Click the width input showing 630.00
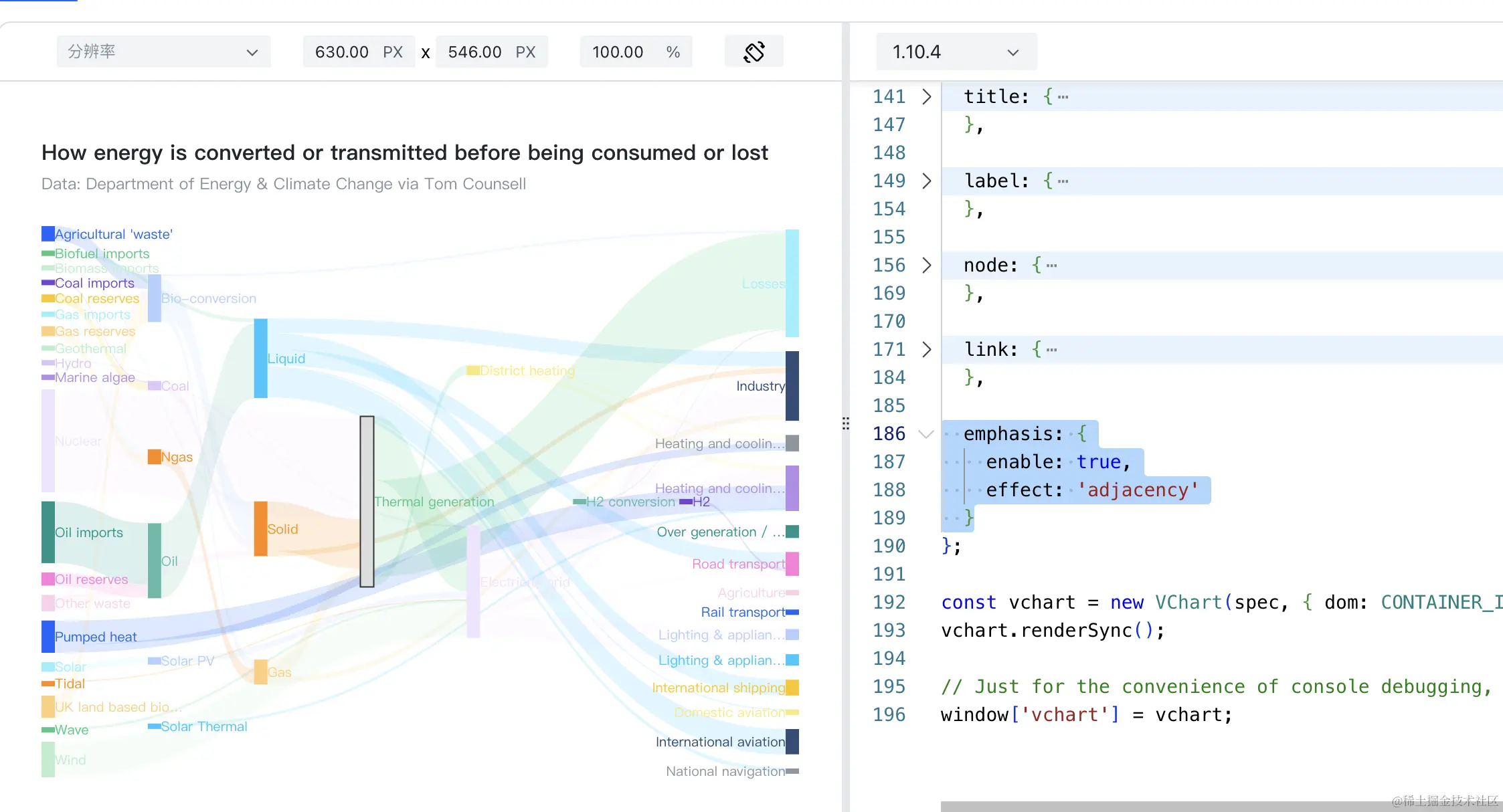The height and width of the screenshot is (812, 1503). pos(342,52)
